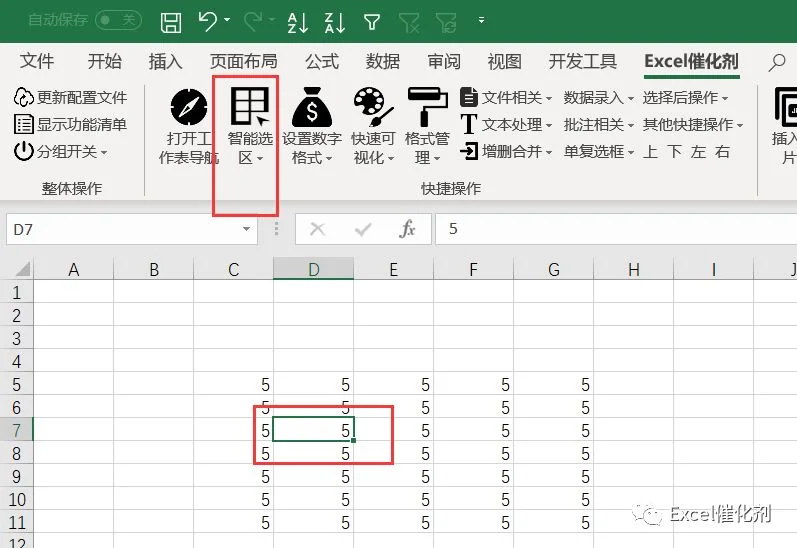This screenshot has height=548, width=797.
Task: Switch to the 开发工具 tab
Action: pyautogui.click(x=583, y=61)
